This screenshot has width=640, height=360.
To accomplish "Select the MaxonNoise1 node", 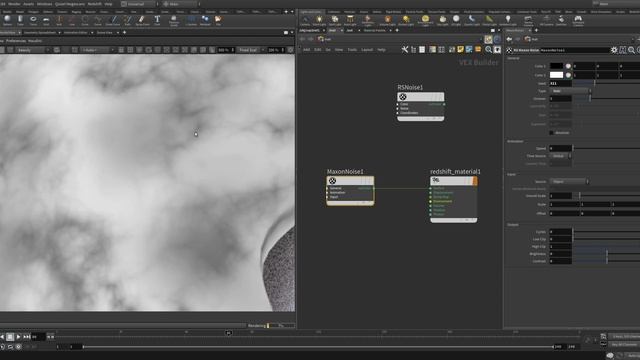I will pyautogui.click(x=350, y=190).
